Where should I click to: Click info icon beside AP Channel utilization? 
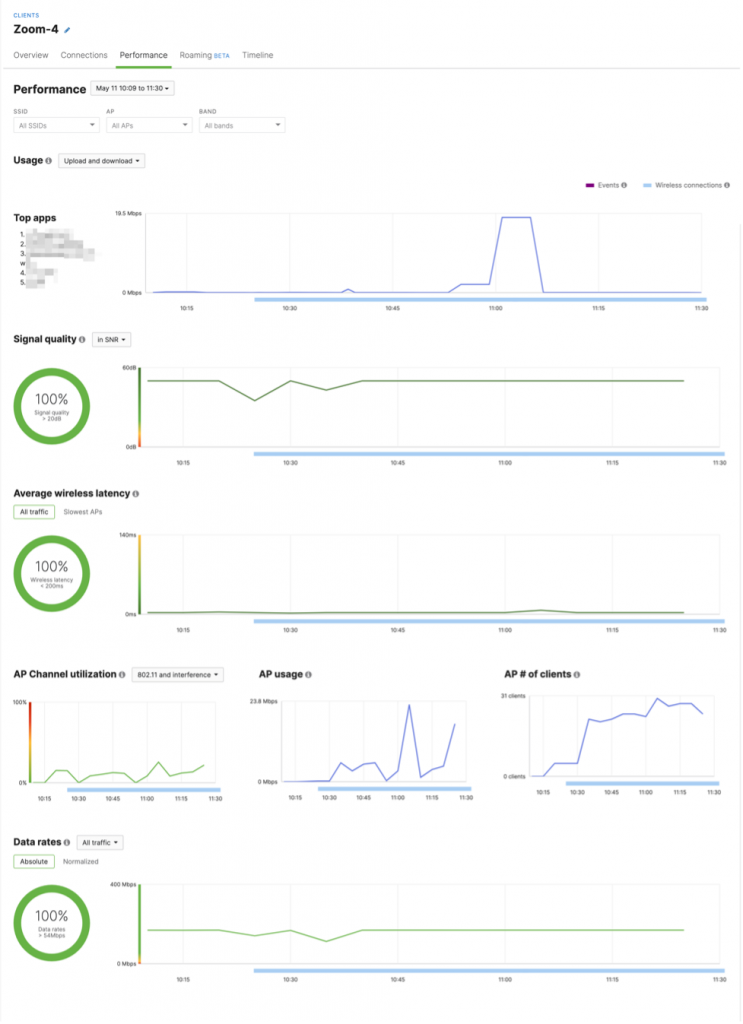click(x=123, y=675)
